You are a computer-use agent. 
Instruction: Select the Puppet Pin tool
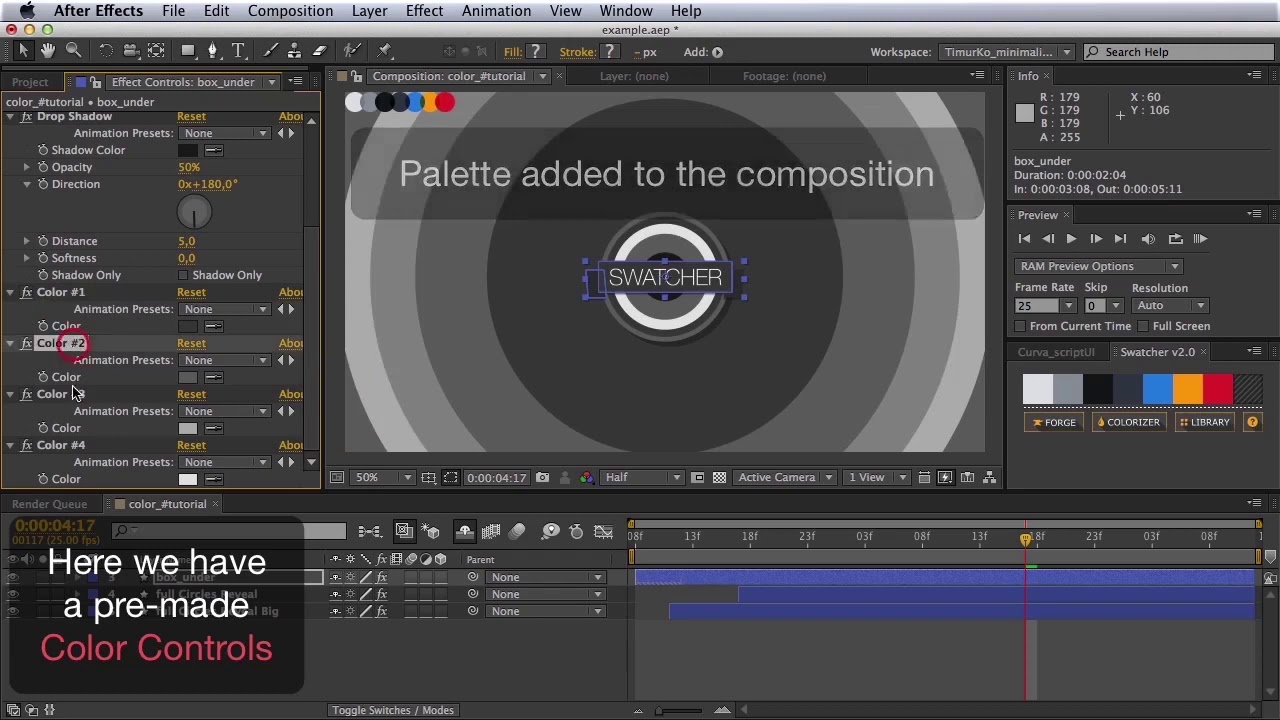385,51
